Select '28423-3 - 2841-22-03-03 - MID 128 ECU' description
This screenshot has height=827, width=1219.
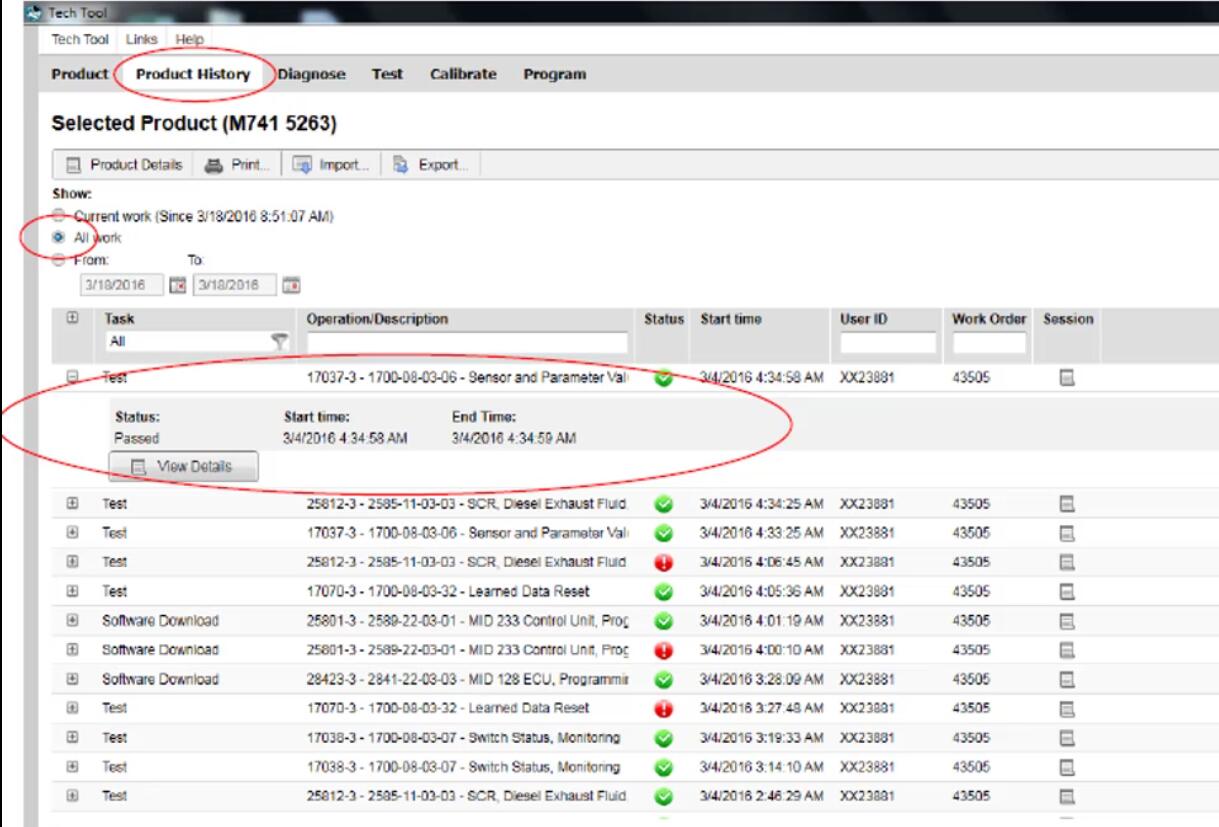point(467,679)
